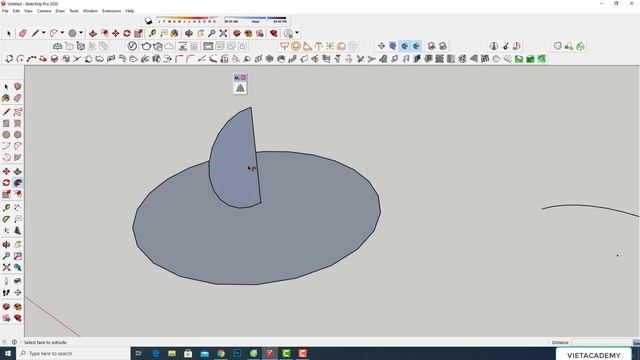Open the V-Ray Asset Editor
Viewport: 640px width, 360px height.
(x=132, y=46)
